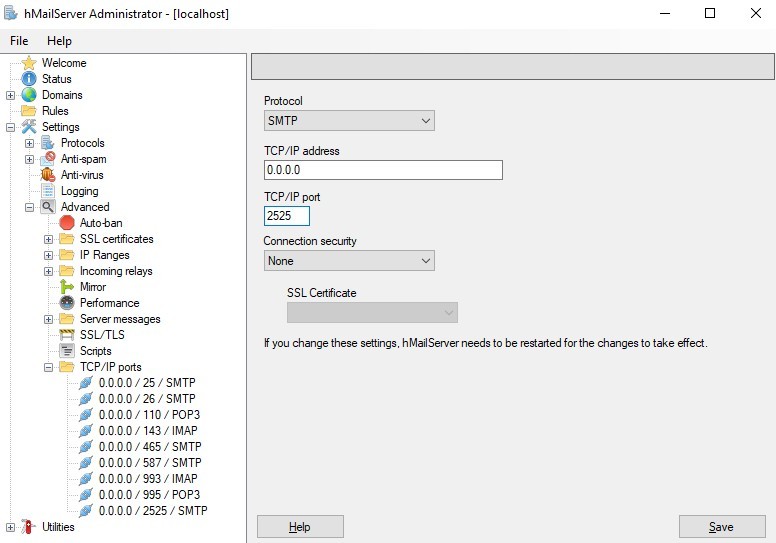Collapse the Advanced tree node
776x543 pixels.
29,207
